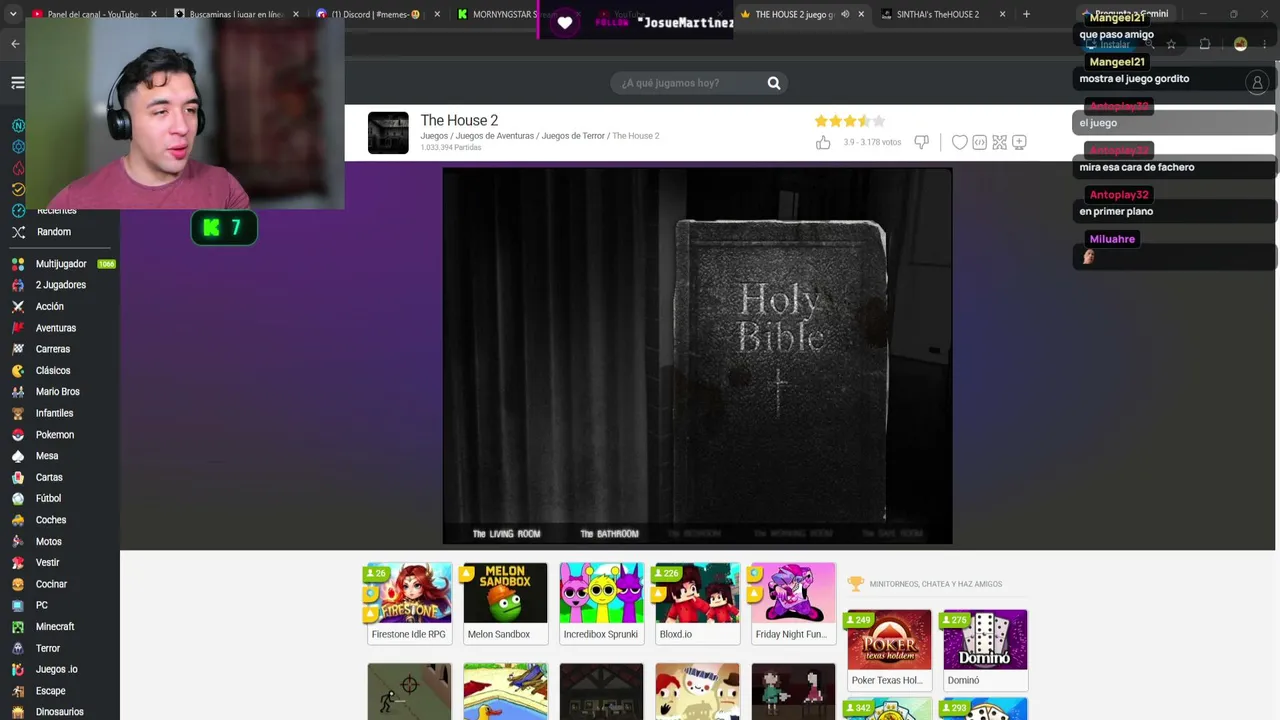Open the Bloxd.io game card
Screen dimensions: 1280x720
697,604
